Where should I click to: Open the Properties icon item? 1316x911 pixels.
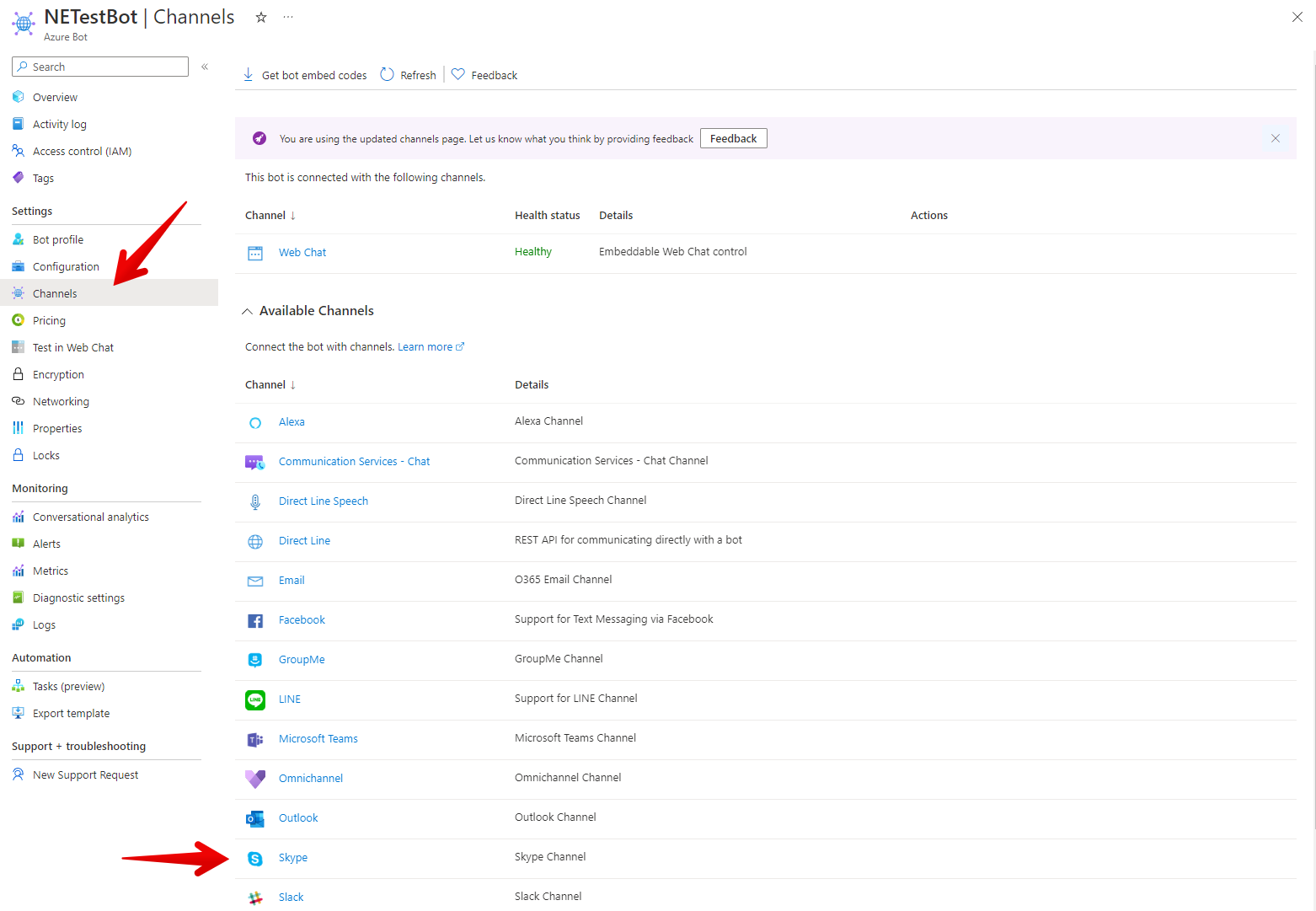click(x=19, y=428)
